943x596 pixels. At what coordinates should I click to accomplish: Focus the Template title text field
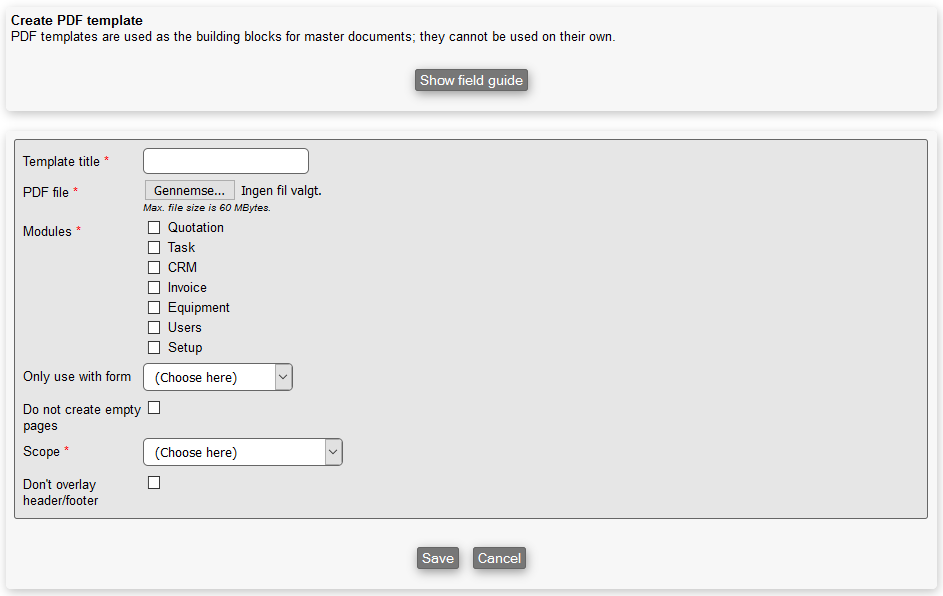pyautogui.click(x=226, y=161)
